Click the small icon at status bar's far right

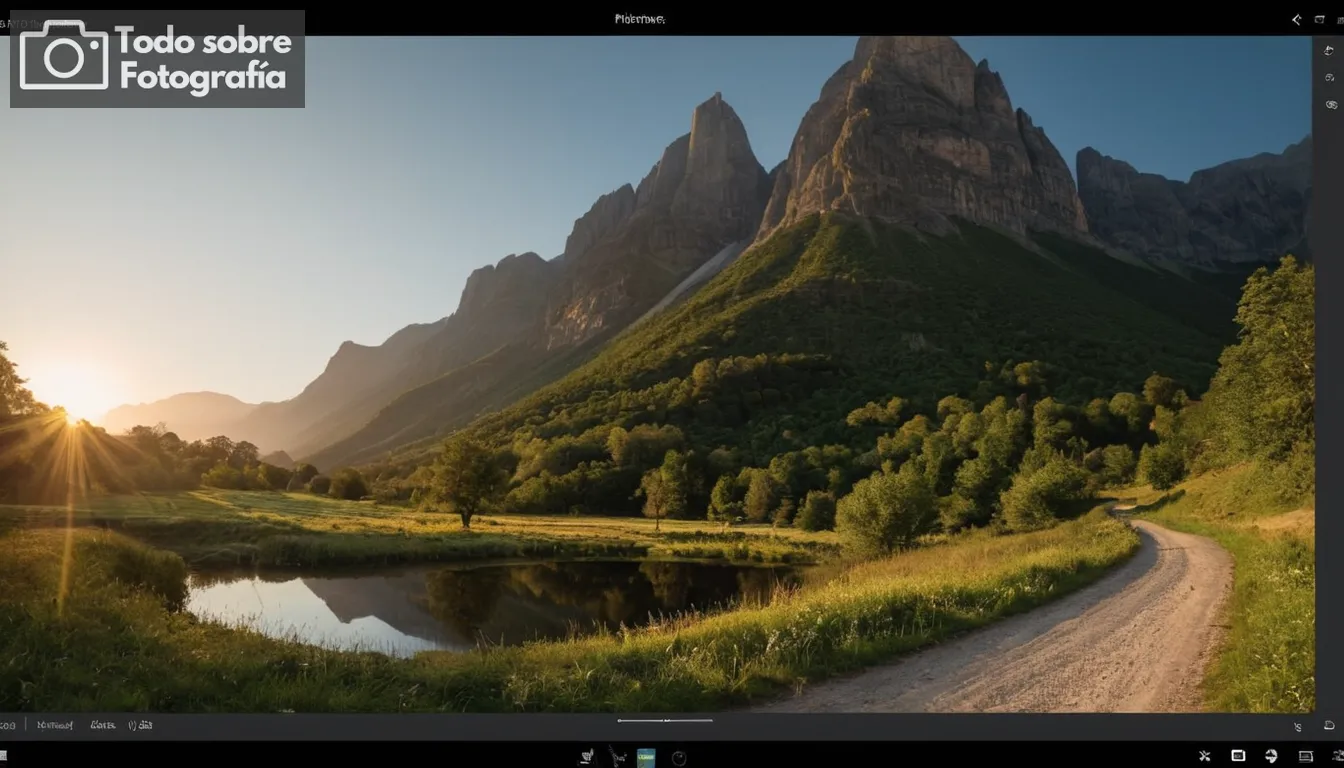(1329, 725)
